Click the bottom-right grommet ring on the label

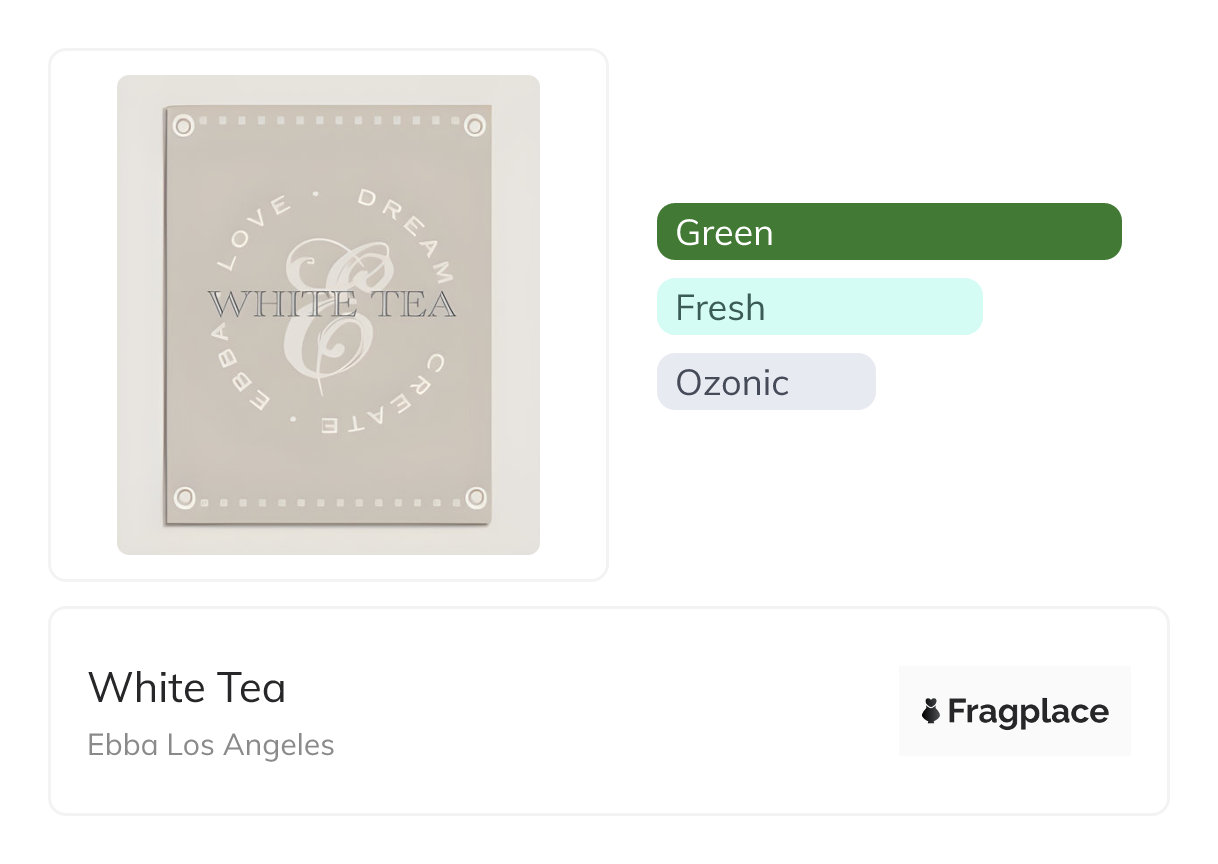475,497
